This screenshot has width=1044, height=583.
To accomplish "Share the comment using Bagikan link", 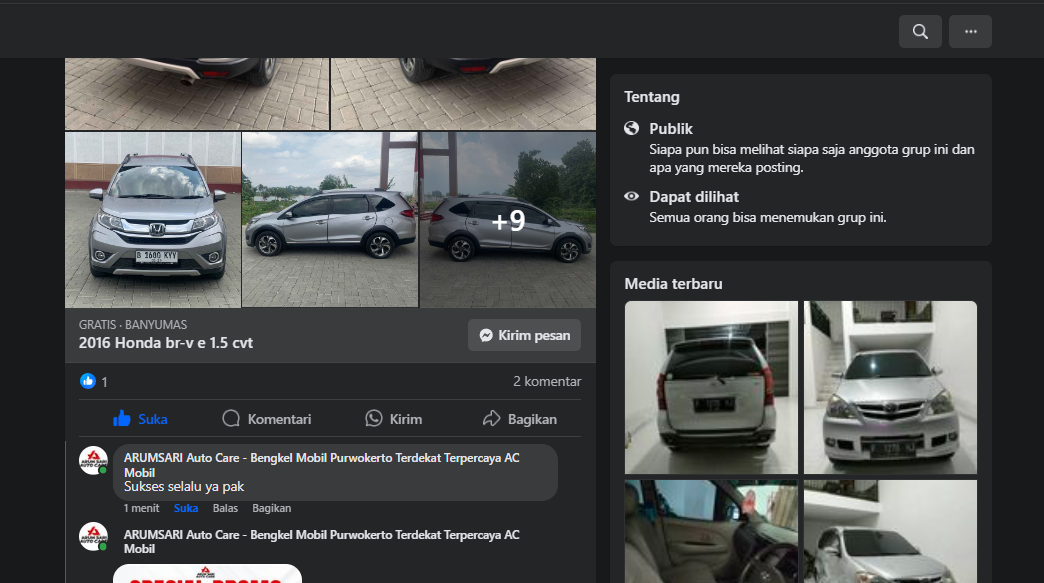I will click(272, 508).
